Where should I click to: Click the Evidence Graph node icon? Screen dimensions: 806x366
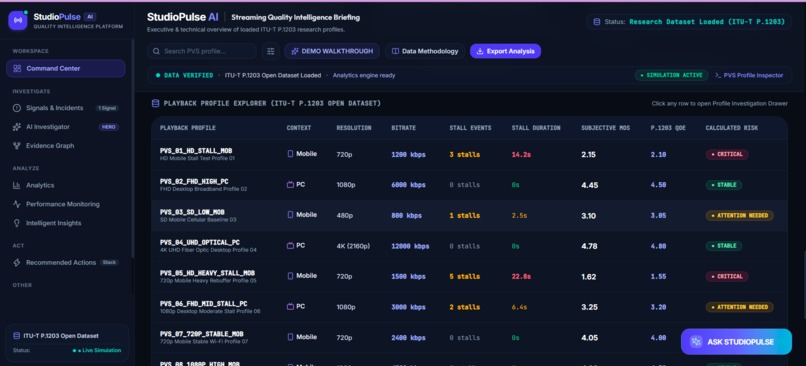click(16, 146)
